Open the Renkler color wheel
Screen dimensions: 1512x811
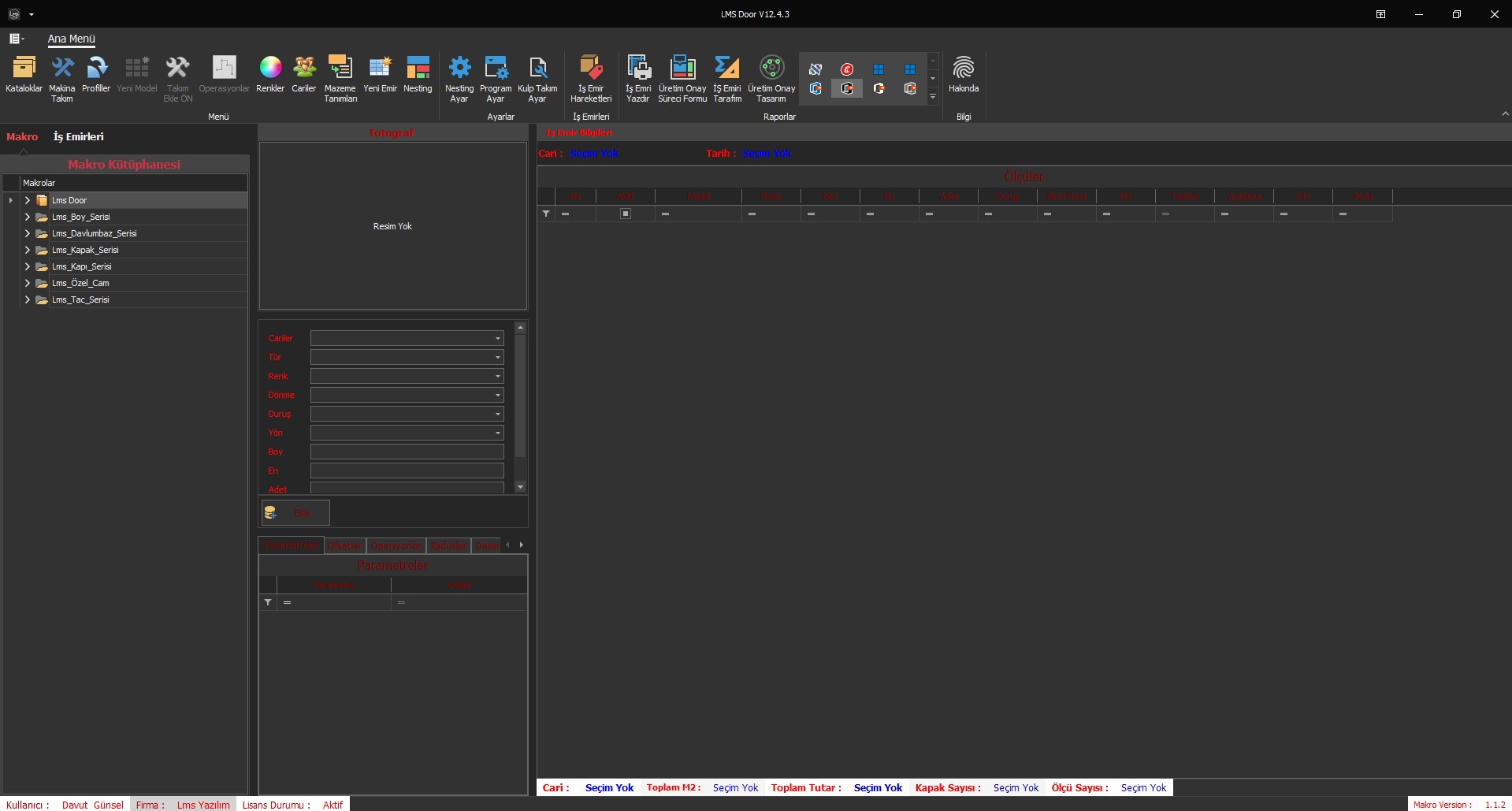pos(270,75)
